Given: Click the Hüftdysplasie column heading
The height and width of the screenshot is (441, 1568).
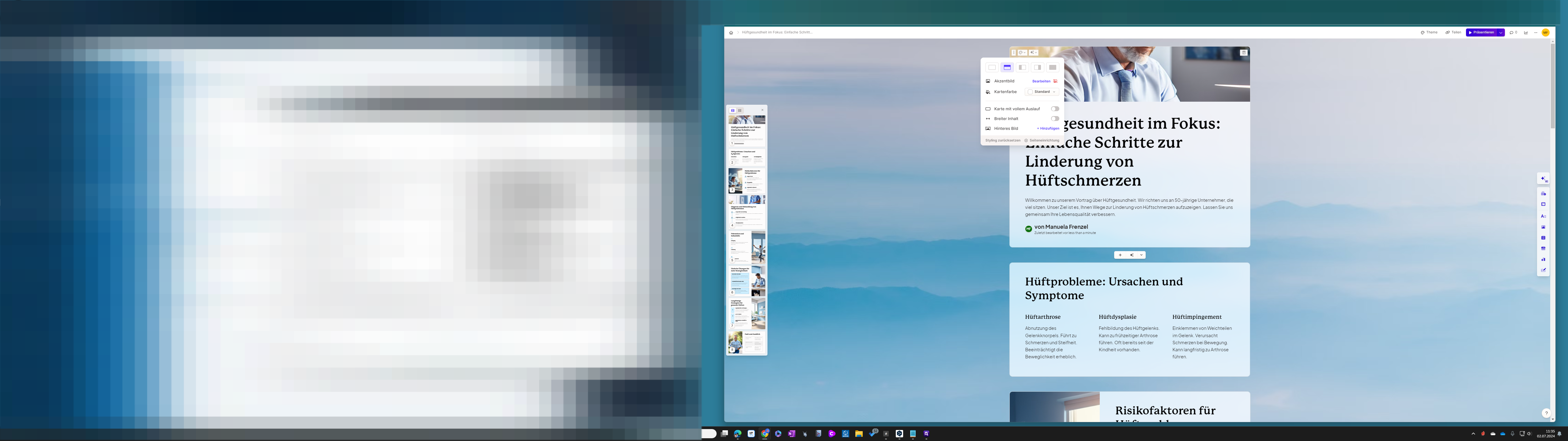Looking at the screenshot, I should [x=1118, y=317].
